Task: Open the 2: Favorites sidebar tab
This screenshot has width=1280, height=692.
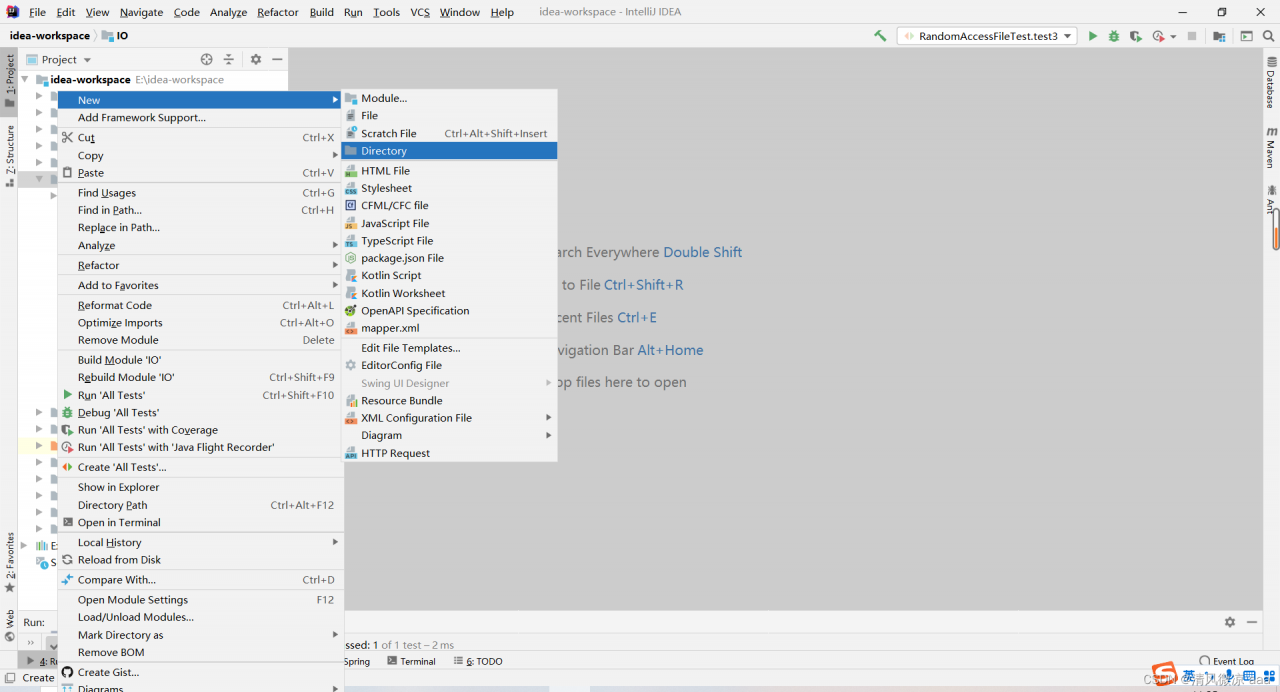Action: 10,562
